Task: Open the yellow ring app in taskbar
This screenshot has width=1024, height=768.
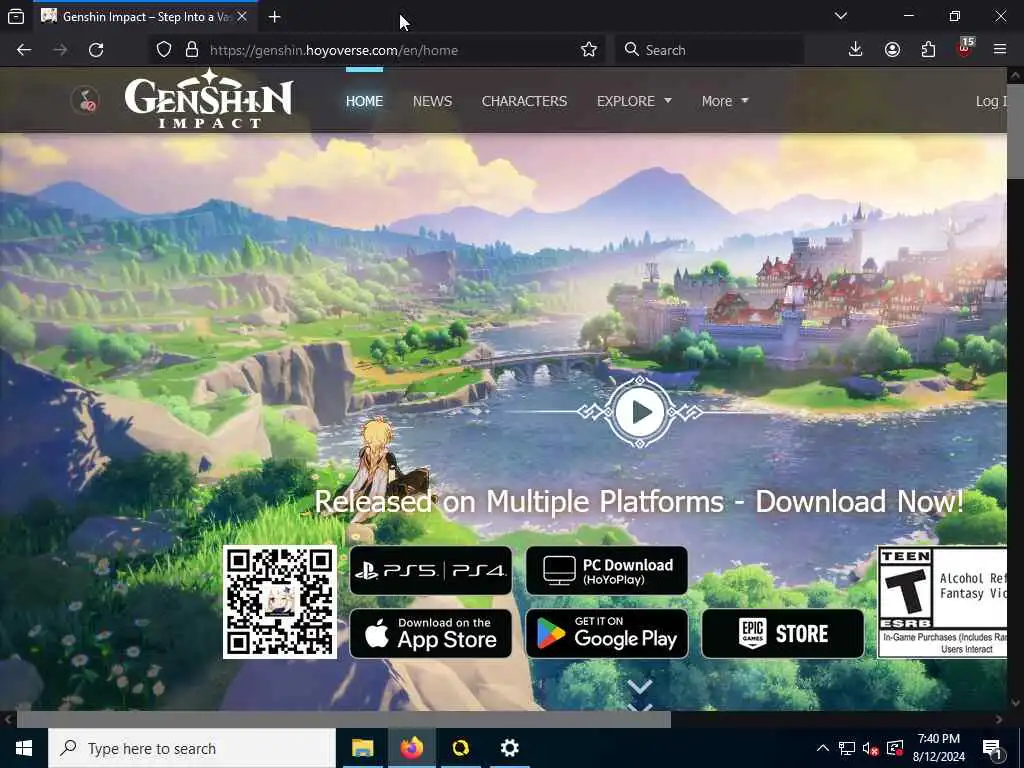Action: (460, 748)
